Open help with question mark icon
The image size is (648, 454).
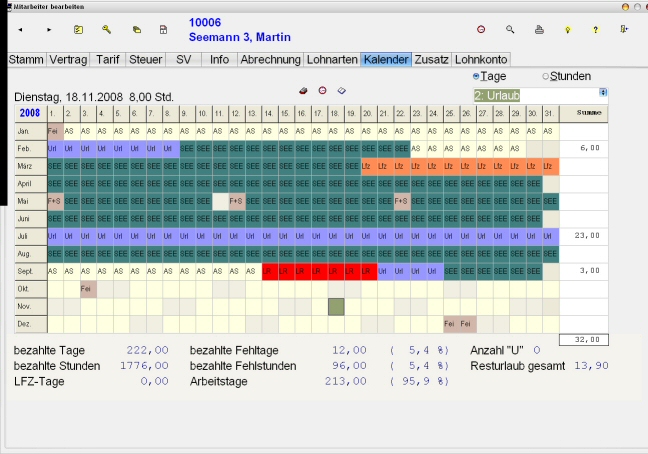[596, 30]
